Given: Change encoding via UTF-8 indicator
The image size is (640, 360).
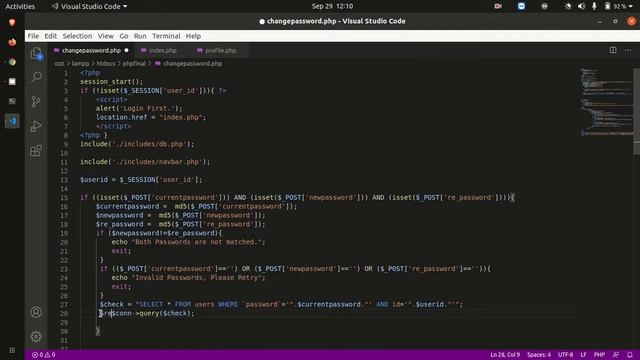Looking at the screenshot, I should coord(565,355).
